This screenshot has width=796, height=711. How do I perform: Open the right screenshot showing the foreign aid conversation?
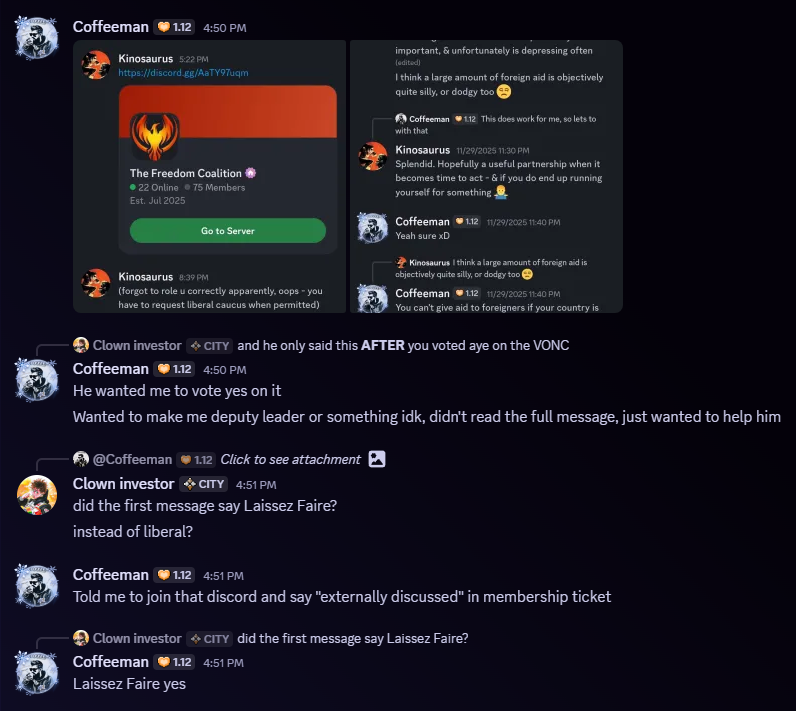[486, 176]
